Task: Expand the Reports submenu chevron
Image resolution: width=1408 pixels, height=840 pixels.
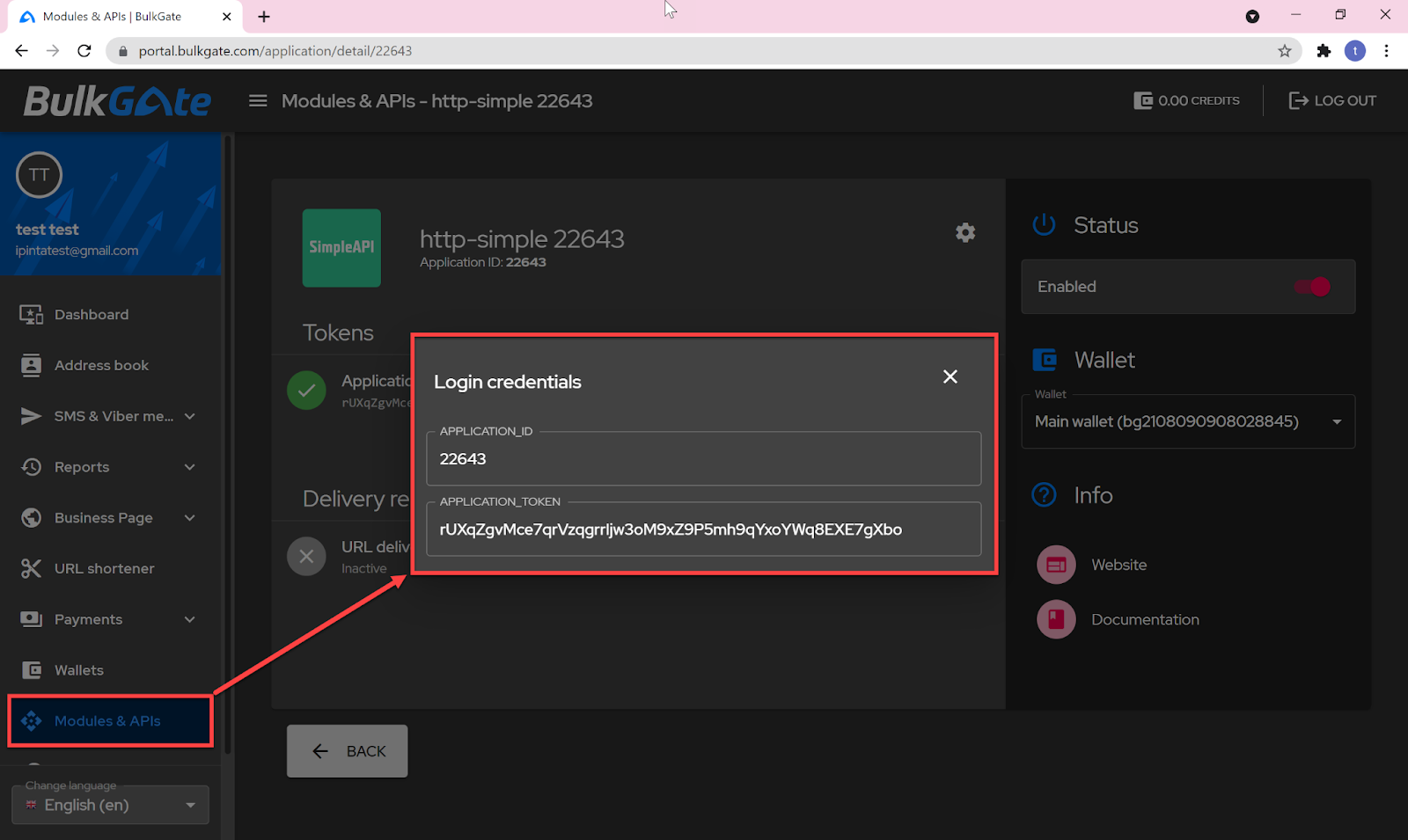Action: coord(189,467)
